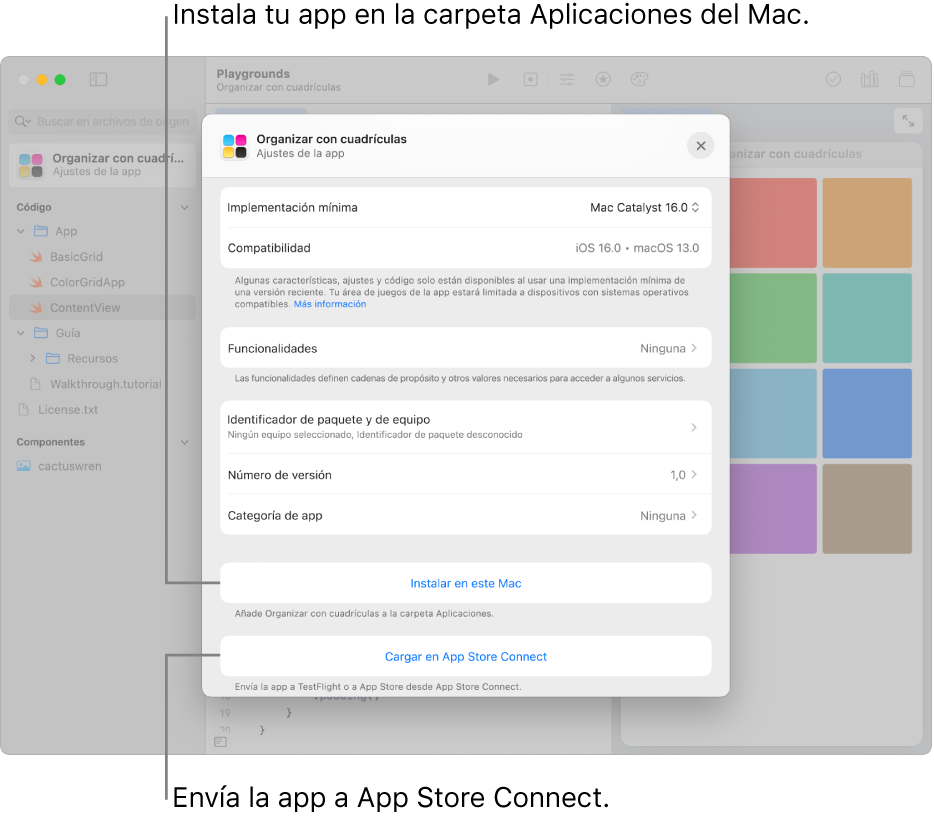This screenshot has height=819, width=934.
Task: Focus the Buscar en archivos de origen field
Action: 102,122
